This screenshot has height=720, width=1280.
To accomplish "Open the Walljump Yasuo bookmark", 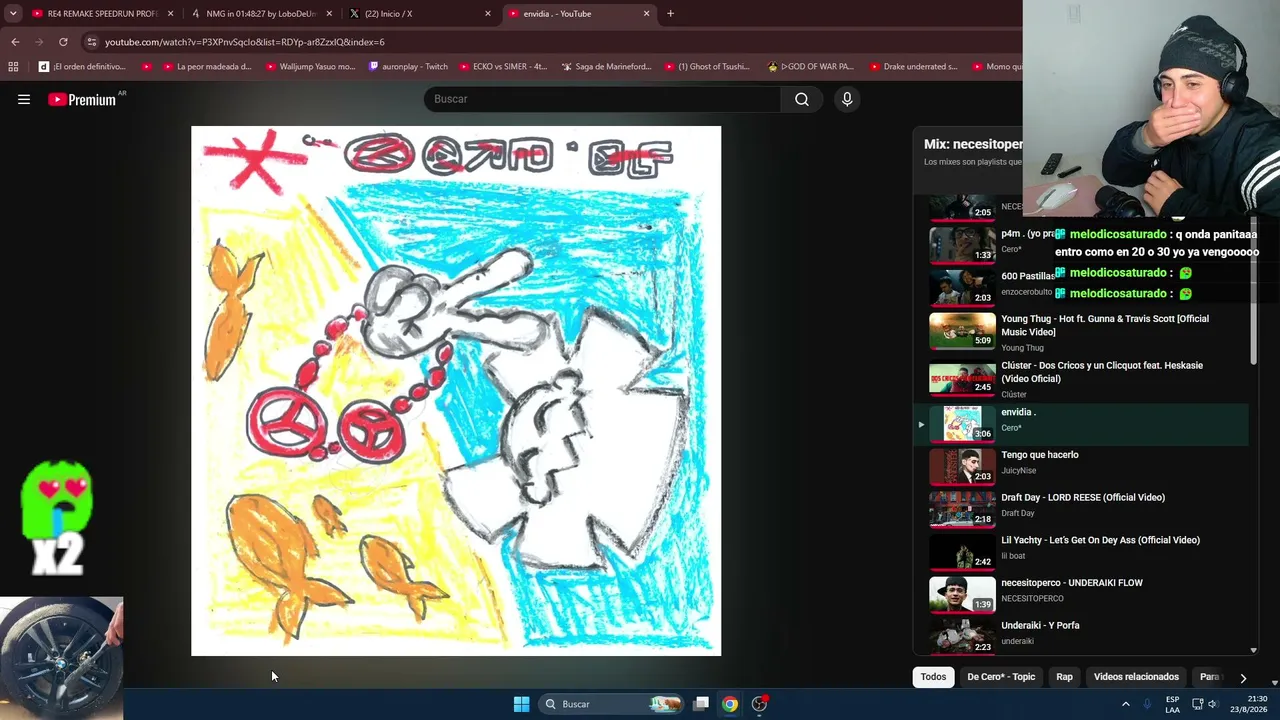I will [310, 67].
